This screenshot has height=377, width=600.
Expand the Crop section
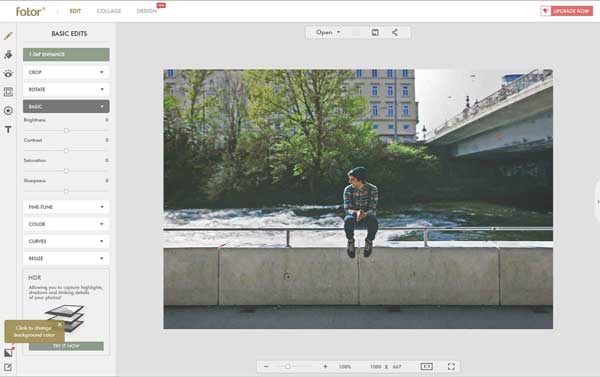[66, 72]
